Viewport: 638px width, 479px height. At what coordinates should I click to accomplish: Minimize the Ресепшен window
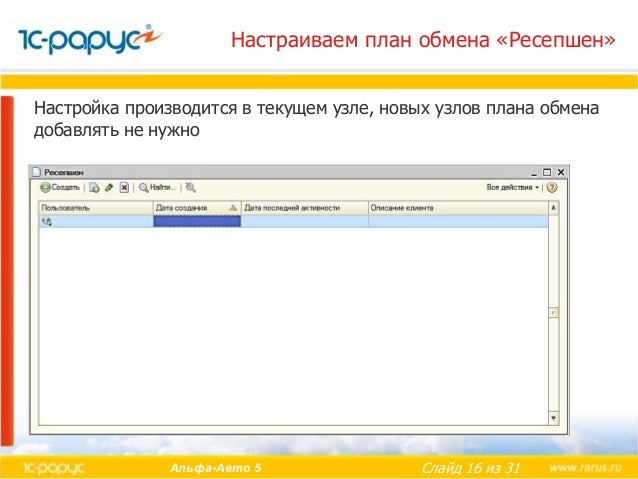tap(534, 173)
